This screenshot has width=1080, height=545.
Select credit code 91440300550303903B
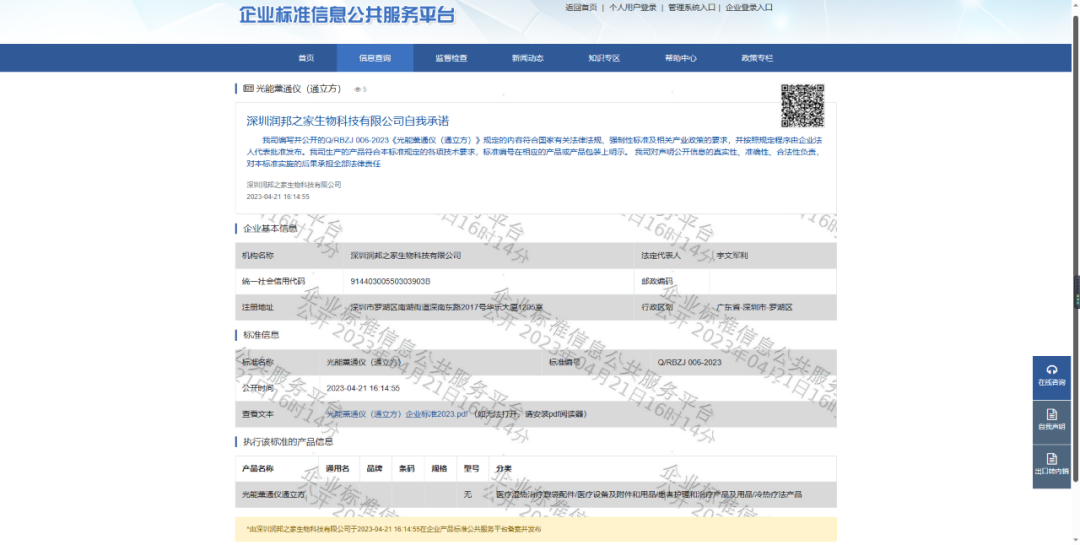coord(391,281)
